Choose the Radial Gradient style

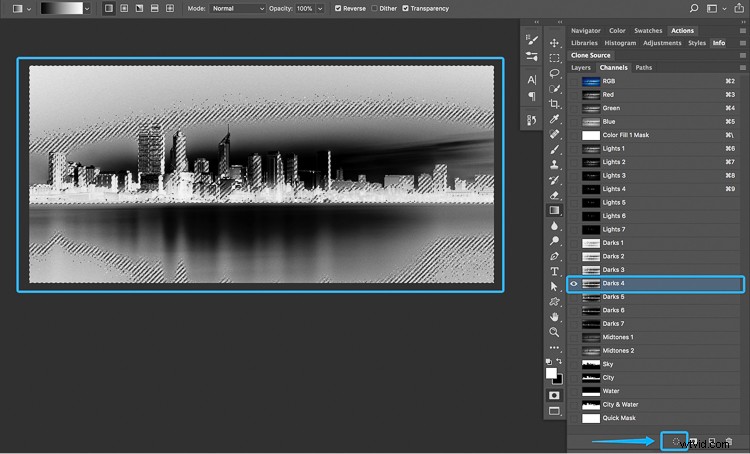[x=124, y=9]
